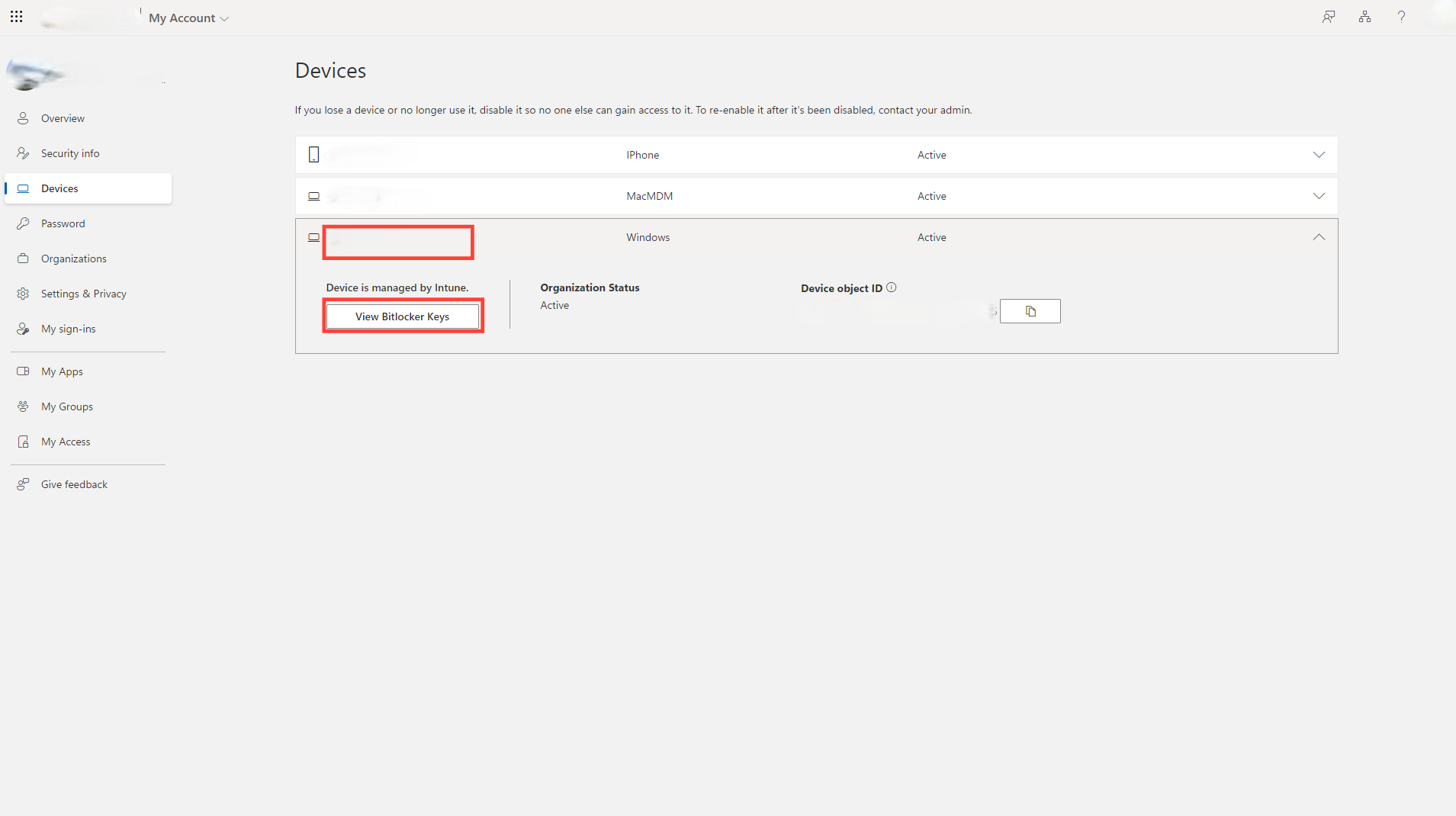Image resolution: width=1456 pixels, height=816 pixels.
Task: Click the briefcase icon beside Organizations
Action: pos(23,259)
